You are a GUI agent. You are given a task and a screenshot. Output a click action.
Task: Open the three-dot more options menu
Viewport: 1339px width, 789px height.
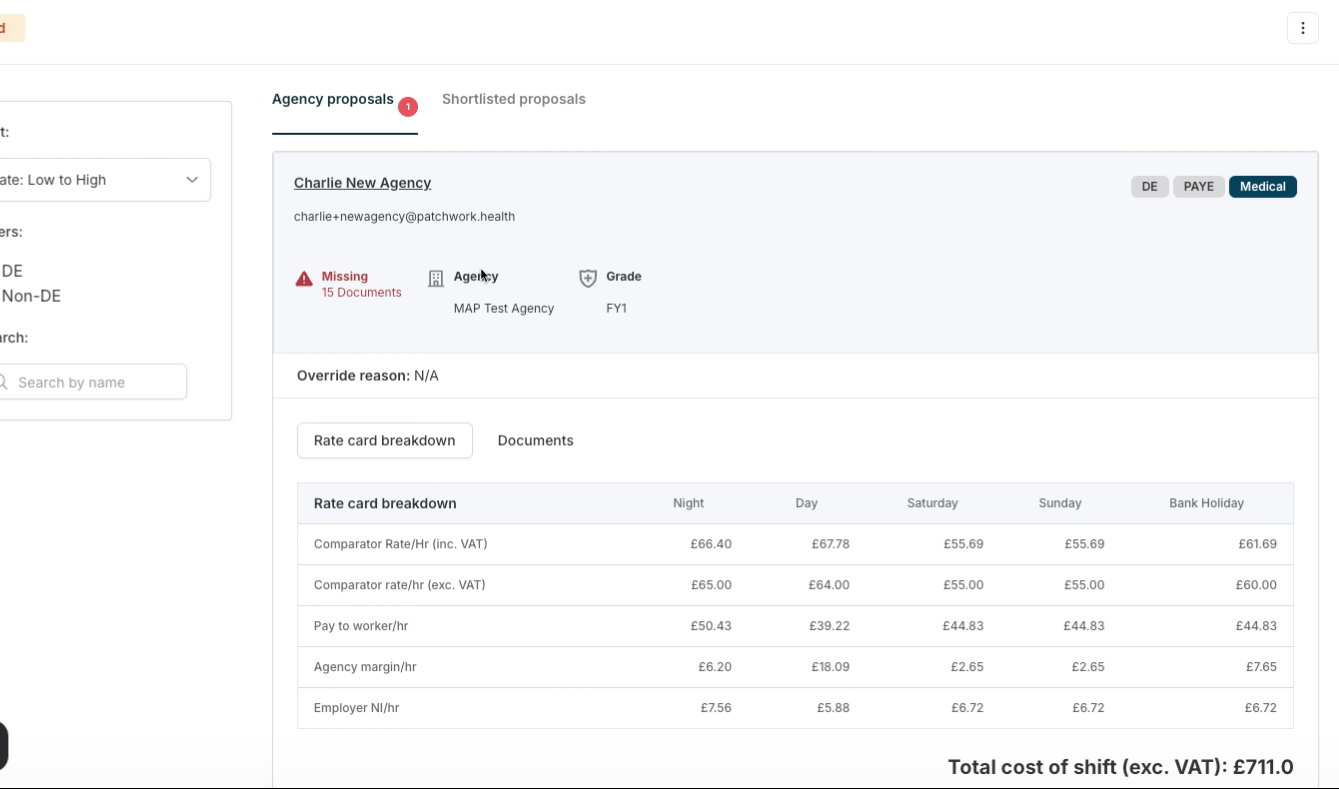coord(1302,28)
